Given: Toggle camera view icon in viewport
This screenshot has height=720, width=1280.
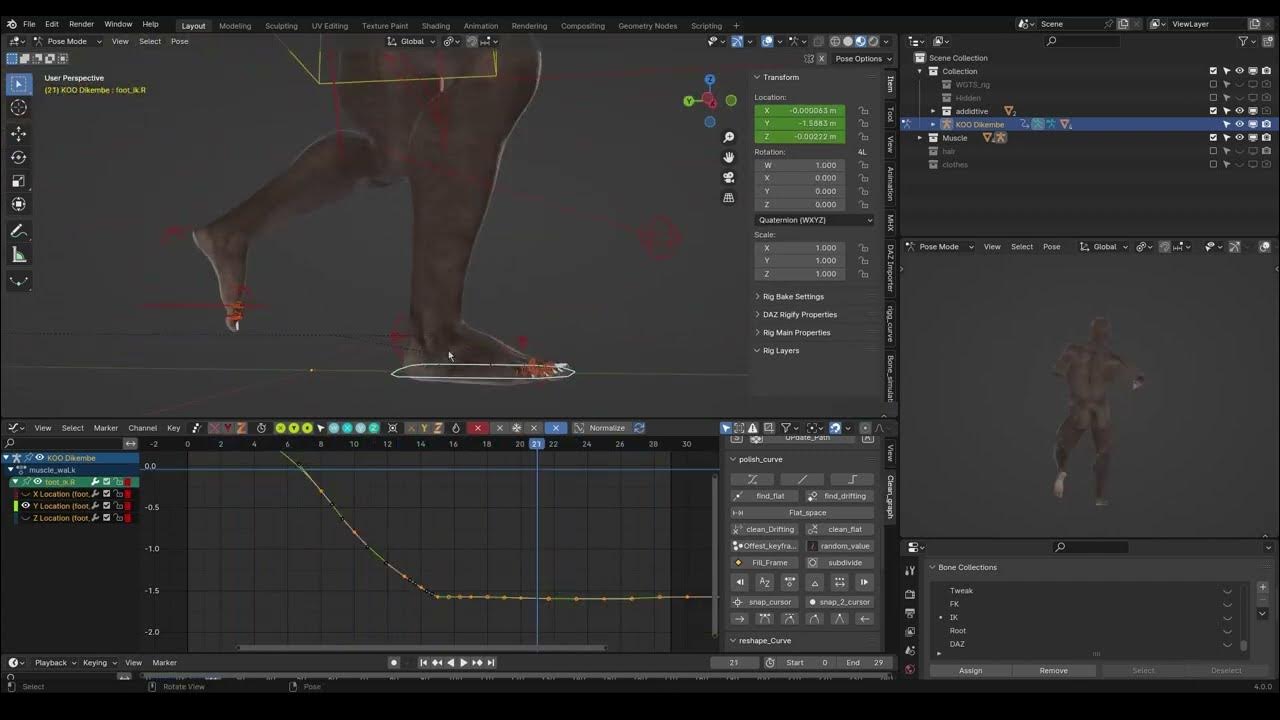Looking at the screenshot, I should 729,177.
